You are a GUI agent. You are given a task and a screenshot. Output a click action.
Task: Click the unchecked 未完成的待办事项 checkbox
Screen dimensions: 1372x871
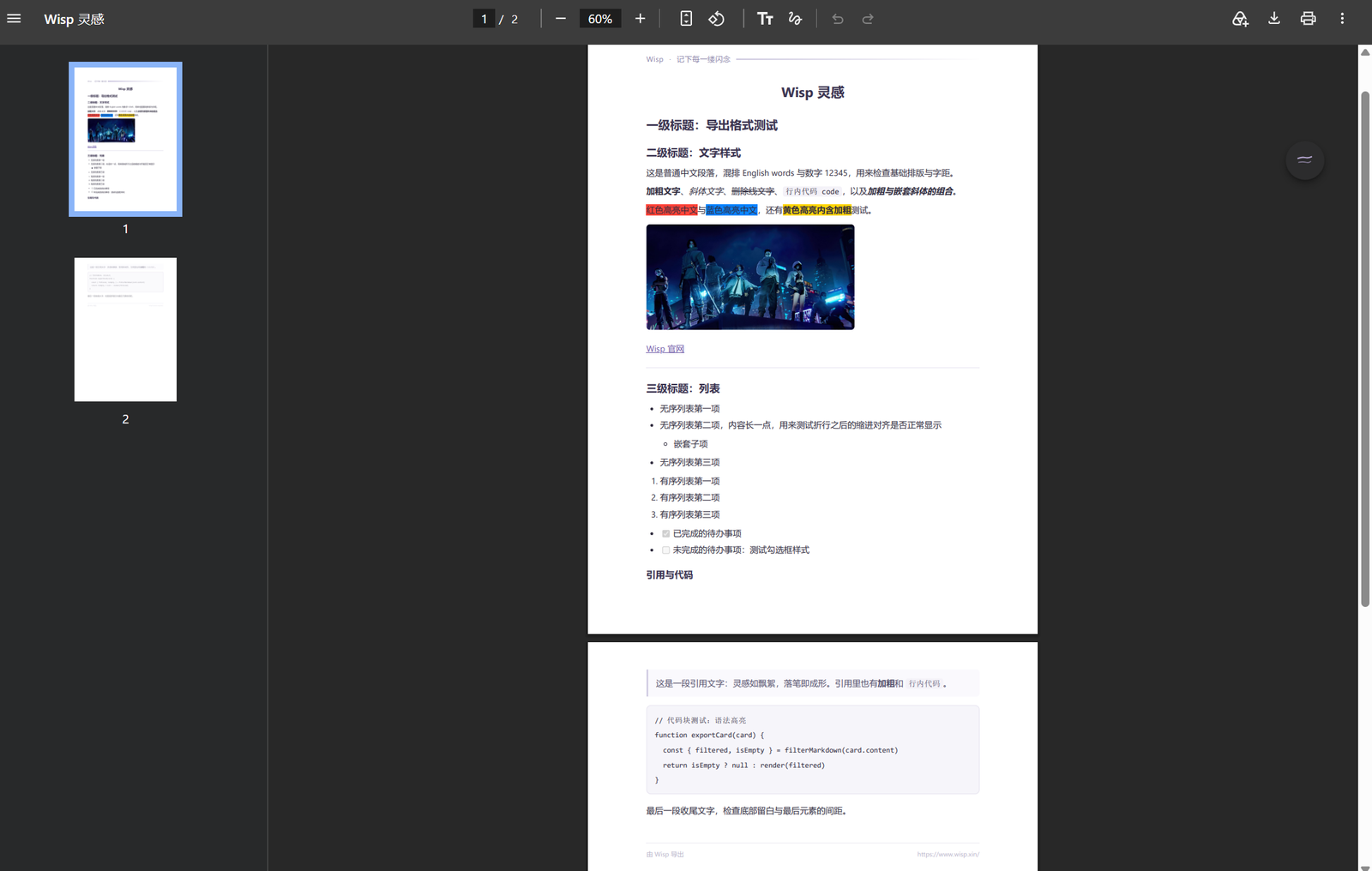click(x=665, y=550)
